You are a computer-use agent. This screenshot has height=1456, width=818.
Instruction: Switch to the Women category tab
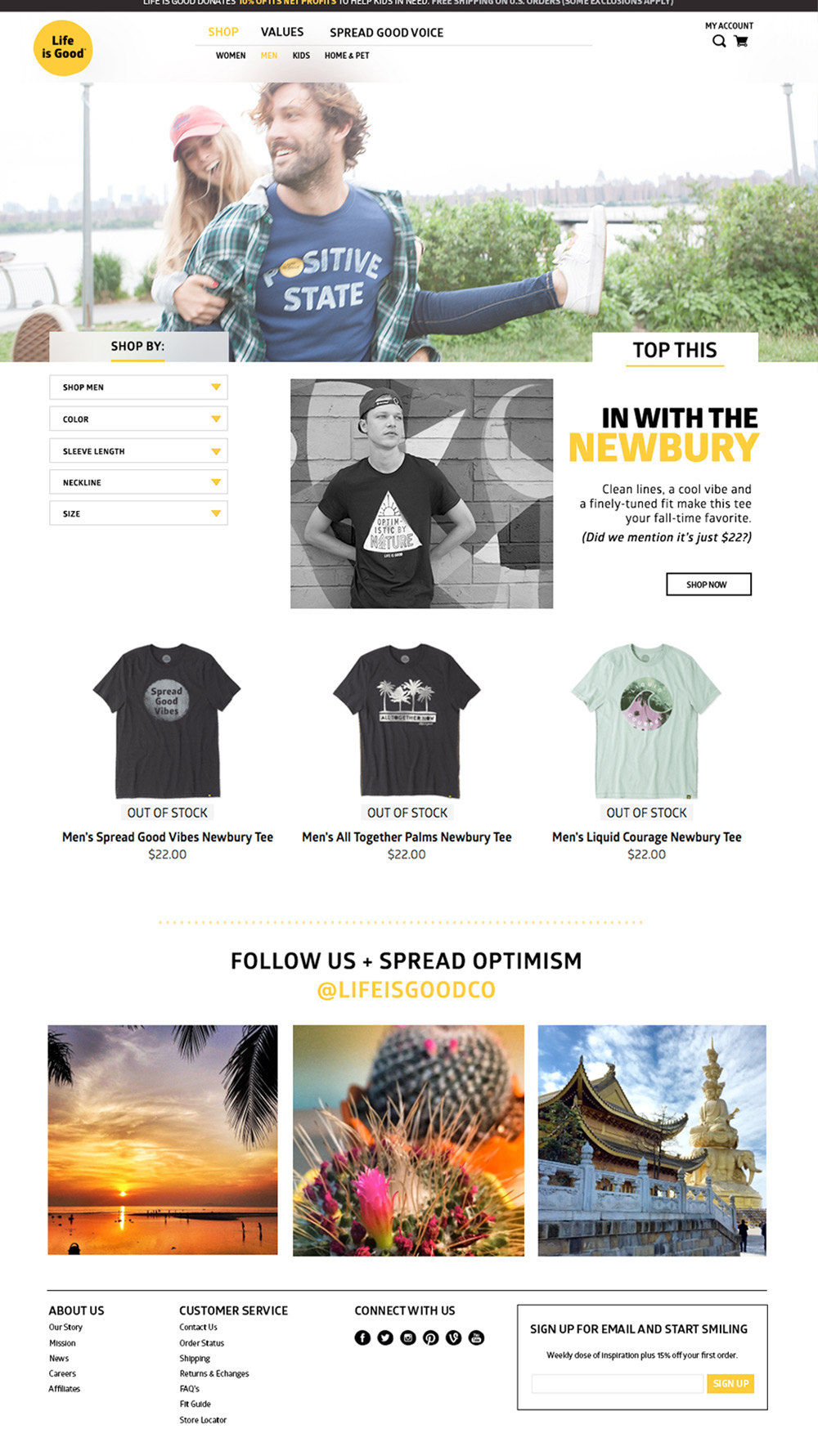point(231,56)
